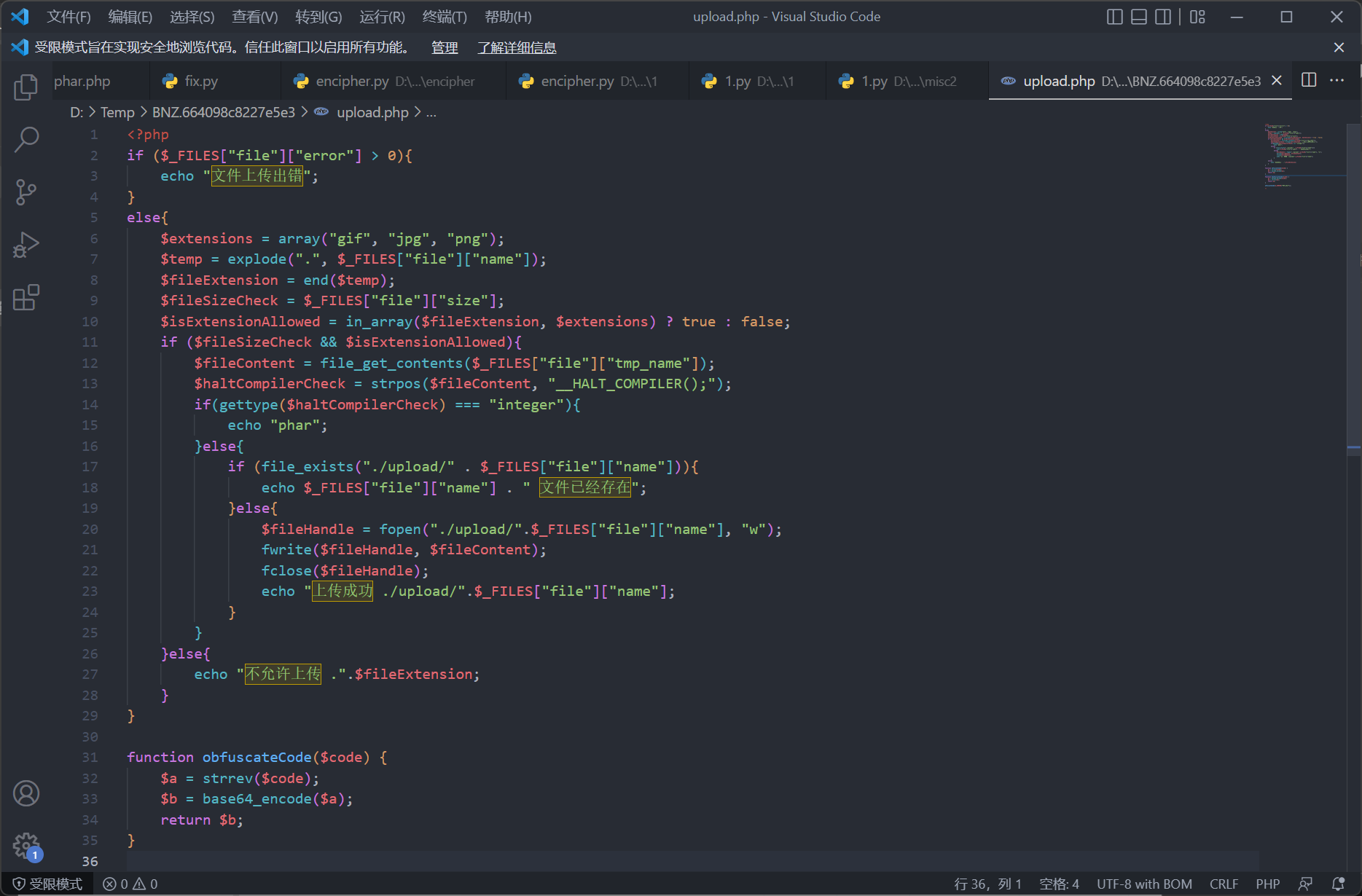
Task: Customize layout icon in title bar
Action: 1197,16
